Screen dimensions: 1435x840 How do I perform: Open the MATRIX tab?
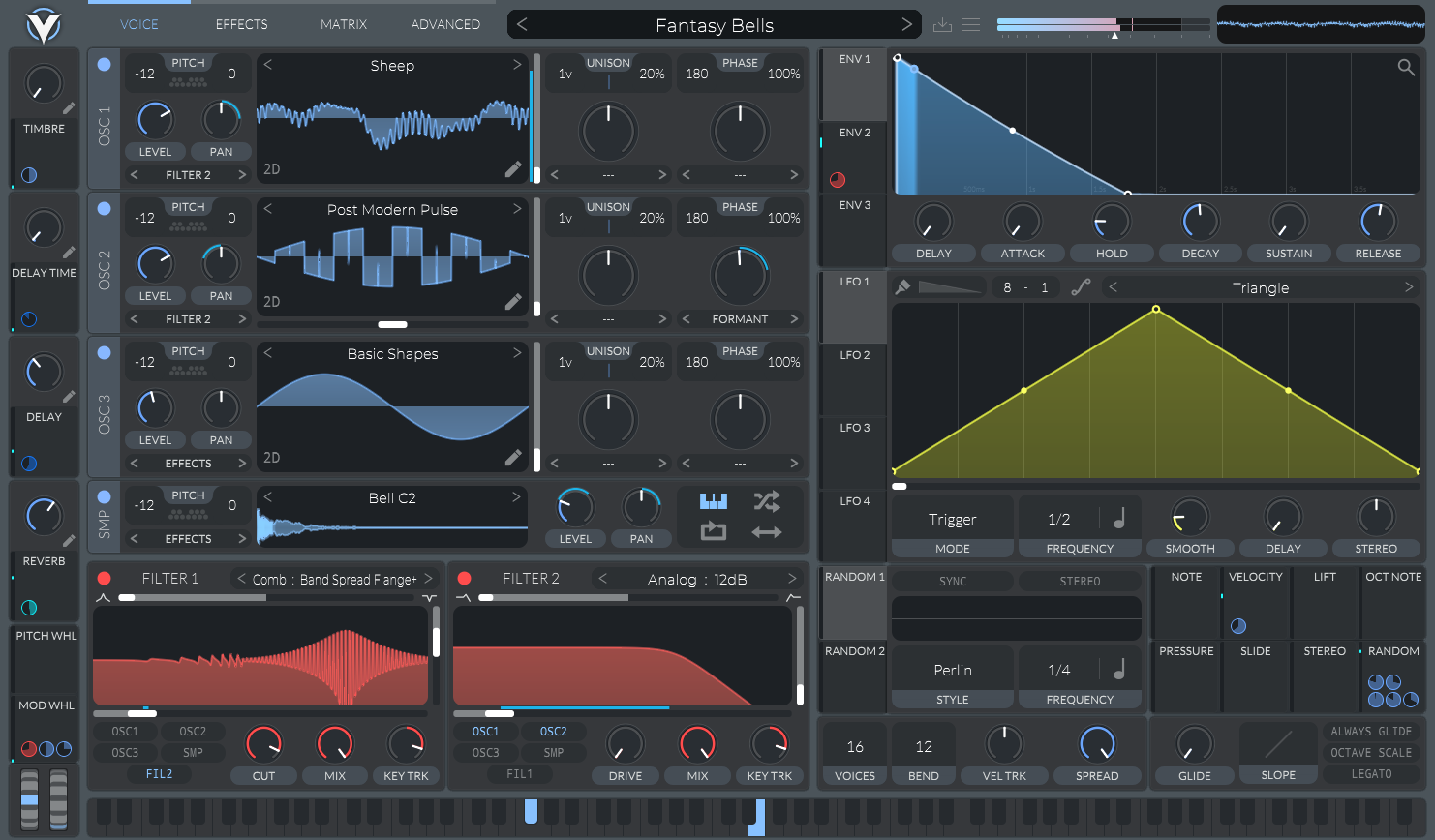[344, 24]
